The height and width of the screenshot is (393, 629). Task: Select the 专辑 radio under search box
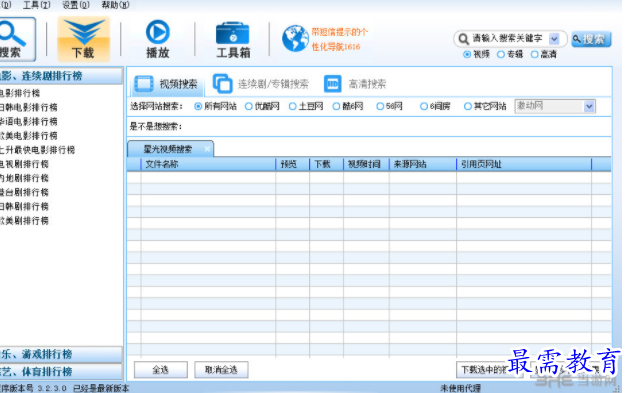pos(501,54)
